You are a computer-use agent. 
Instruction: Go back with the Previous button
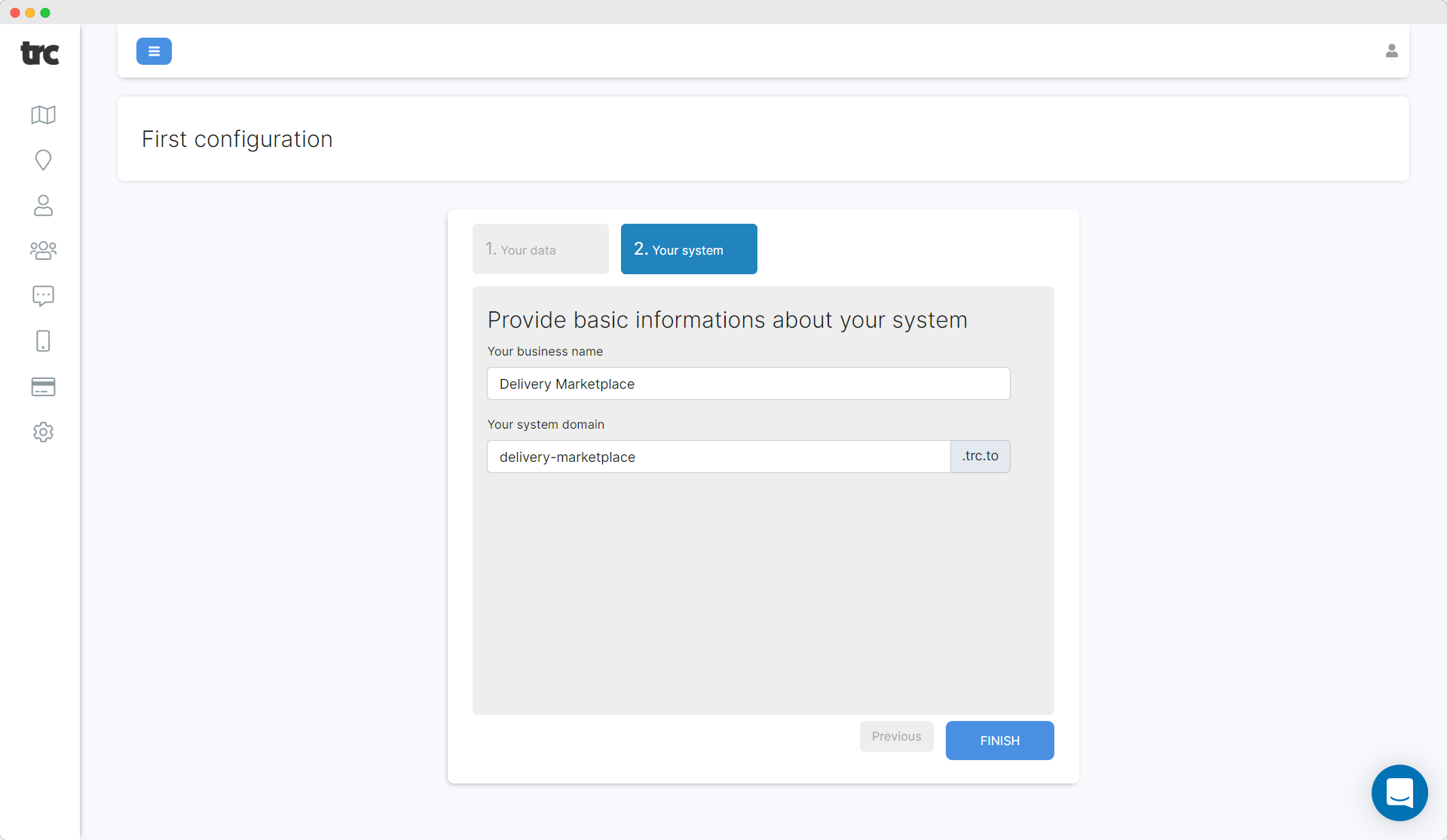coord(897,736)
